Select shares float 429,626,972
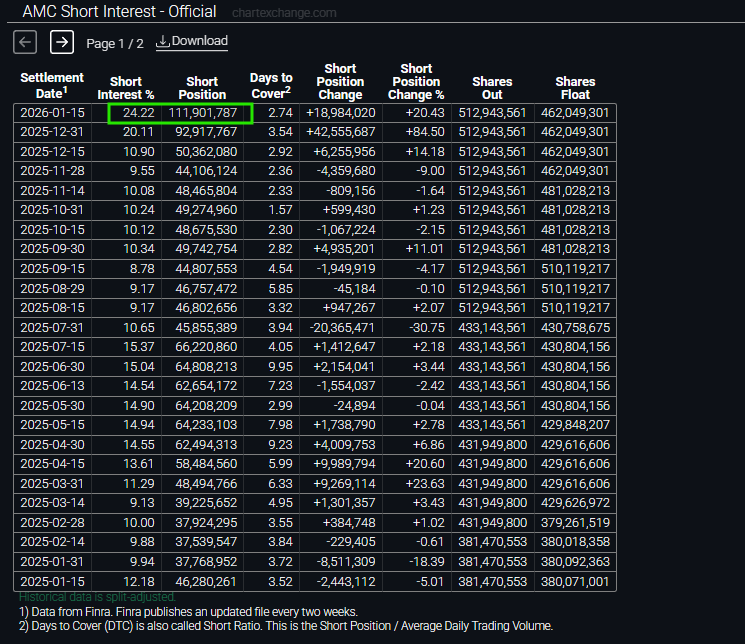Screen dimensions: 745x644 (575, 502)
